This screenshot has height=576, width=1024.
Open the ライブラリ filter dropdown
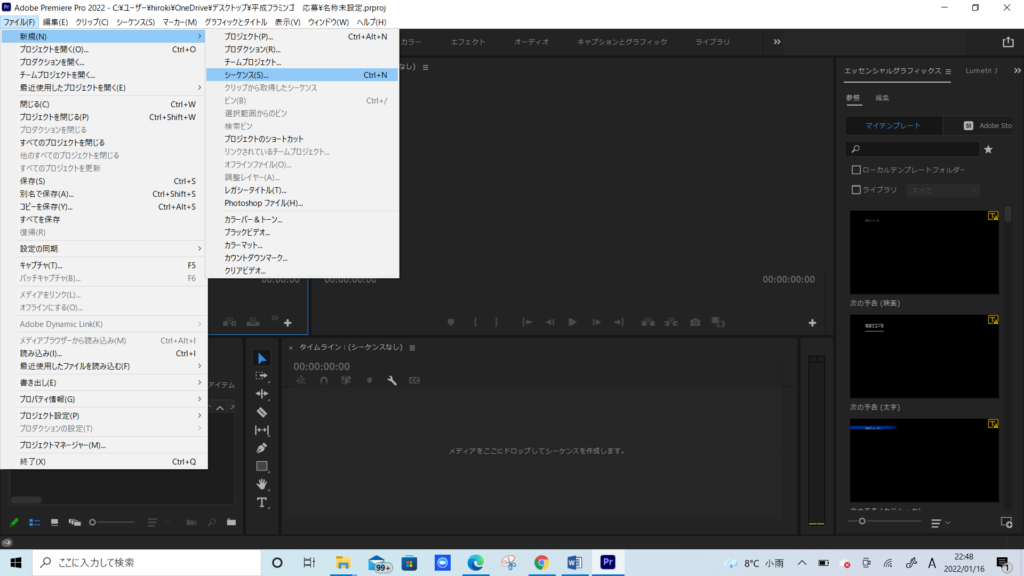pyautogui.click(x=944, y=190)
